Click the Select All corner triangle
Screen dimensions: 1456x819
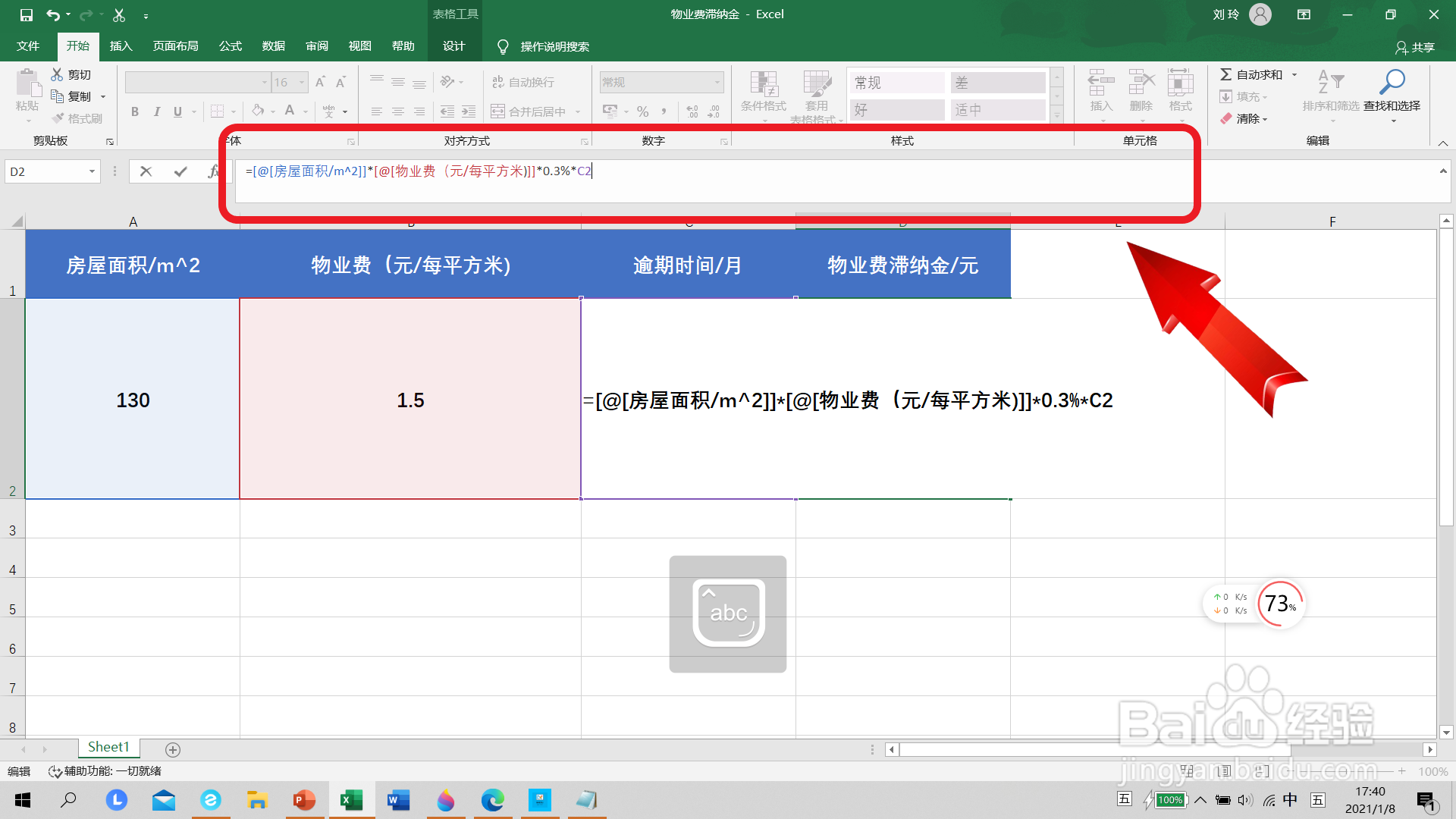point(17,221)
